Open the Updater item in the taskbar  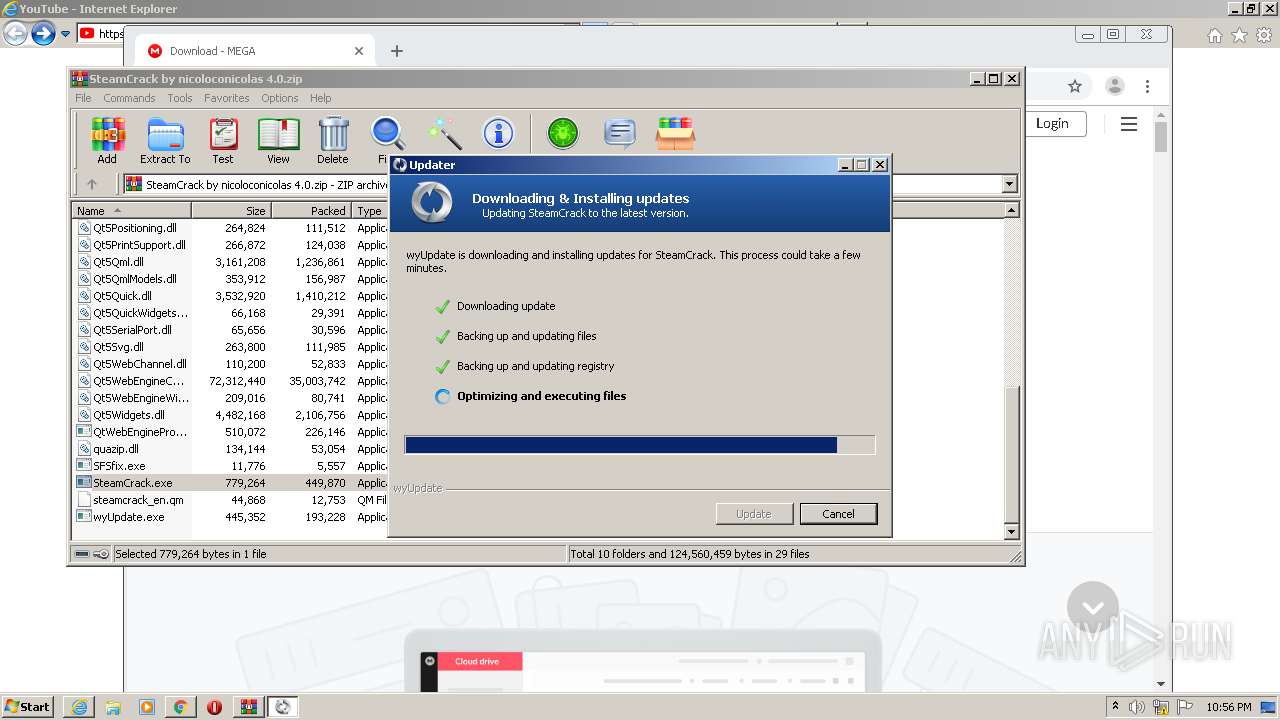[x=283, y=707]
